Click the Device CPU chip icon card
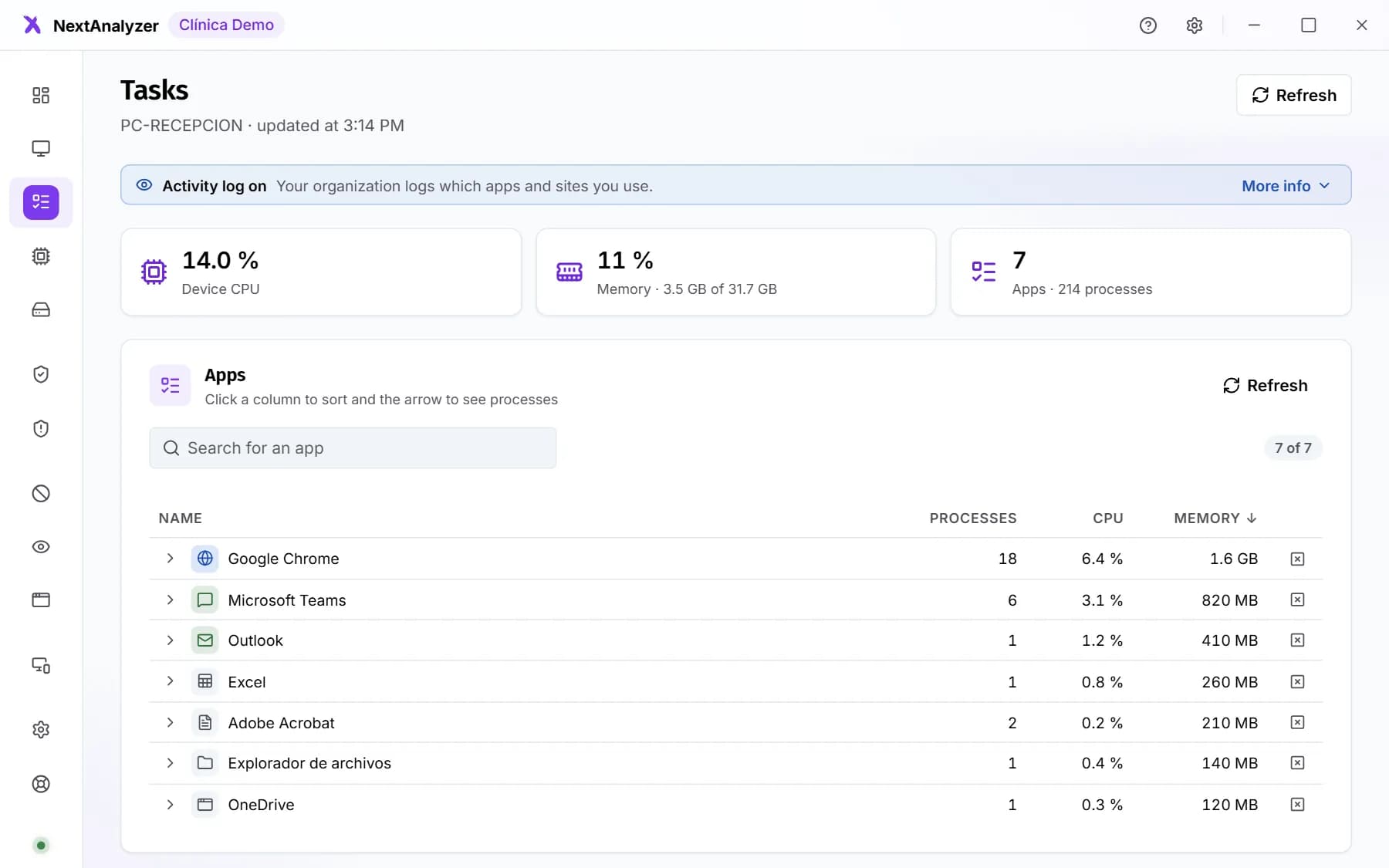 (154, 272)
